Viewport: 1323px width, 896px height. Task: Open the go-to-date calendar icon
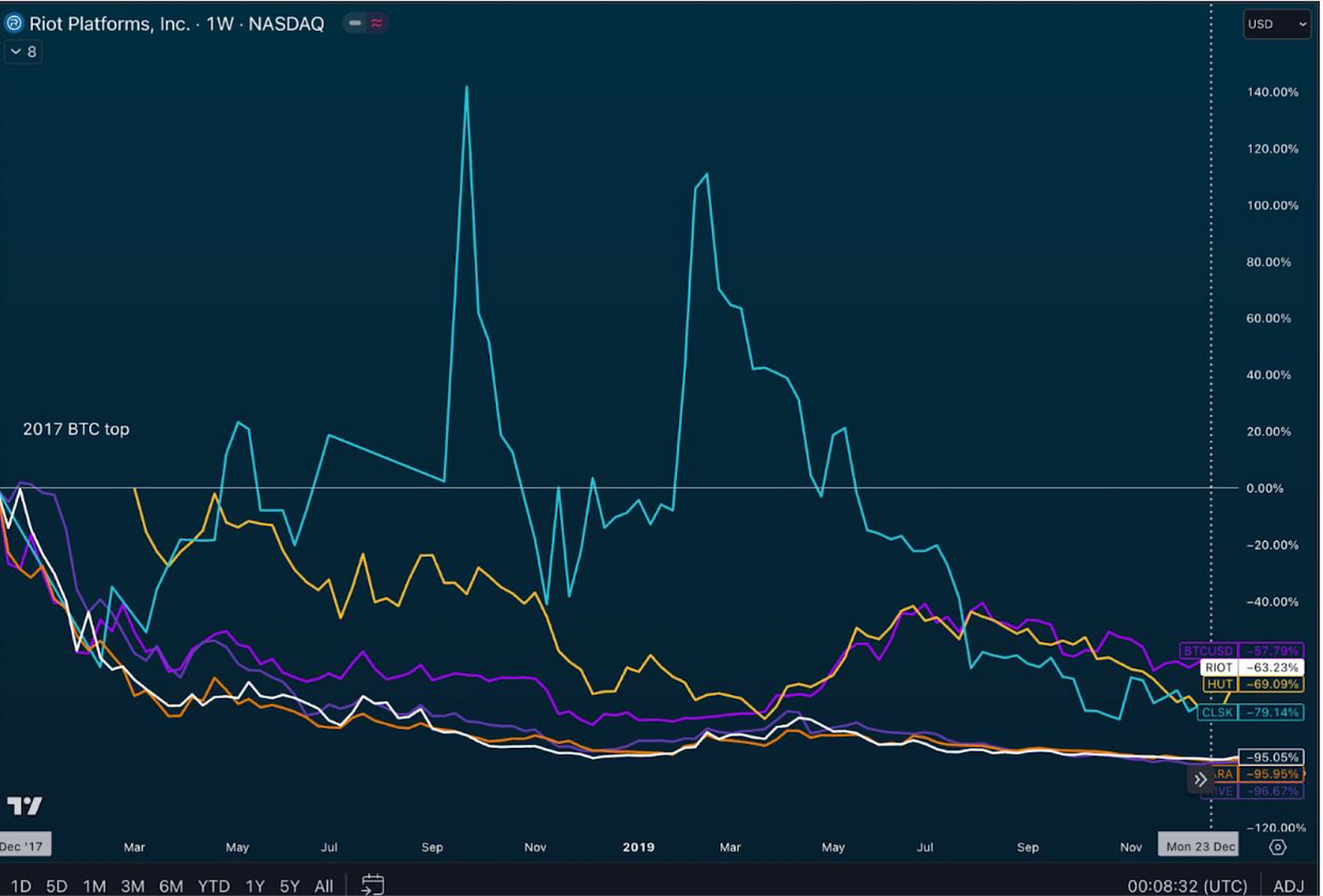click(x=373, y=884)
